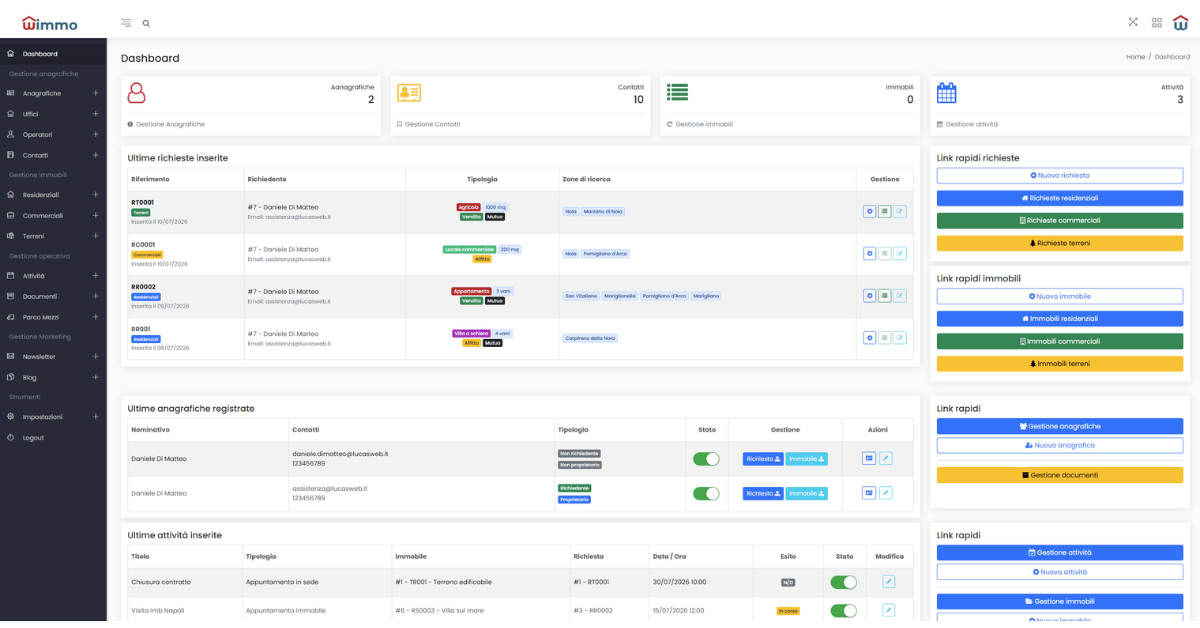Open Immobili residenziali quick link
The height and width of the screenshot is (628, 1200).
1060,319
